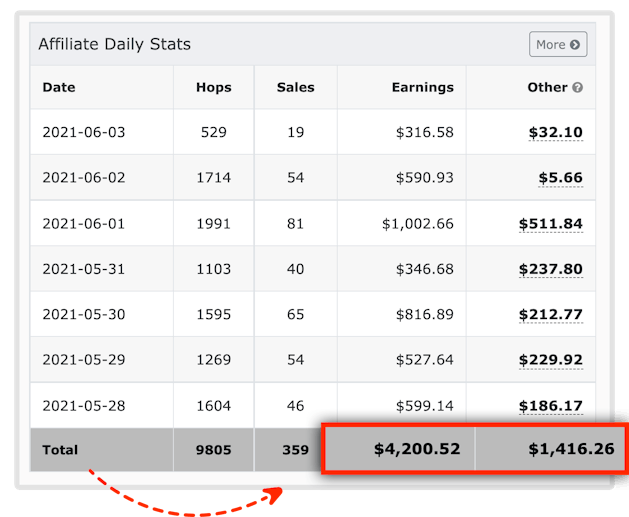
Task: Open the $511.84 other amount link
Action: click(x=550, y=224)
